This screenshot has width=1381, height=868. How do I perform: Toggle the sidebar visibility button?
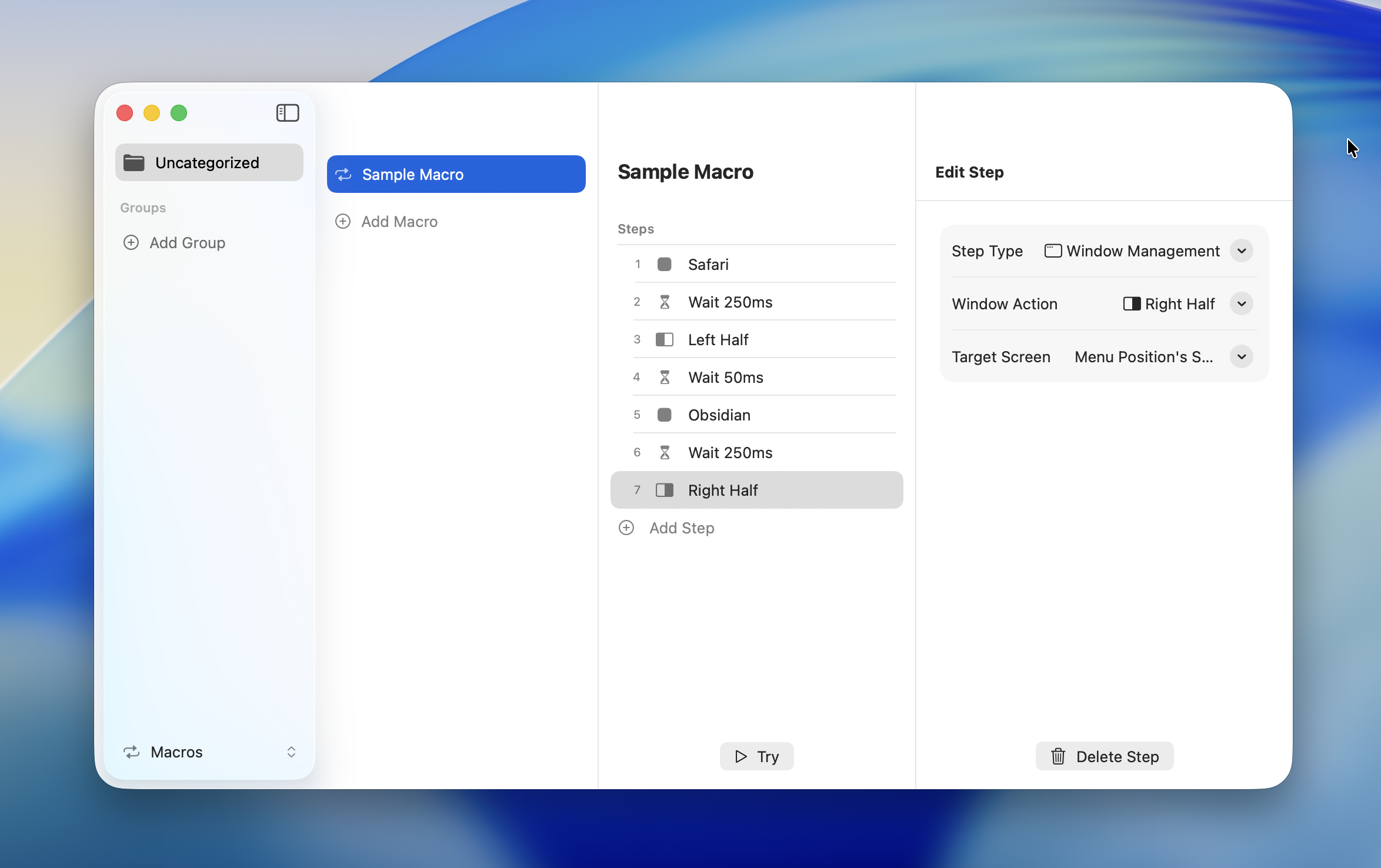pyautogui.click(x=288, y=112)
